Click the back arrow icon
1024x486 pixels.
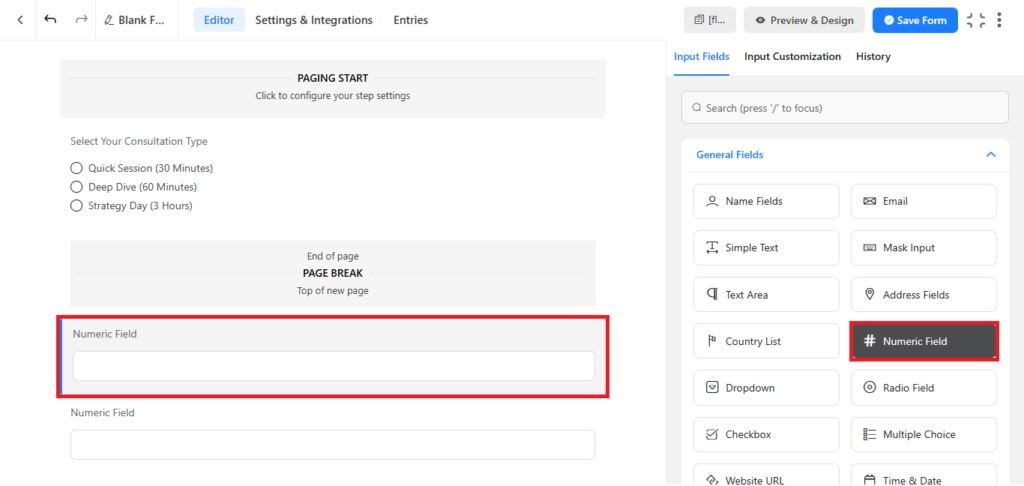tap(20, 20)
